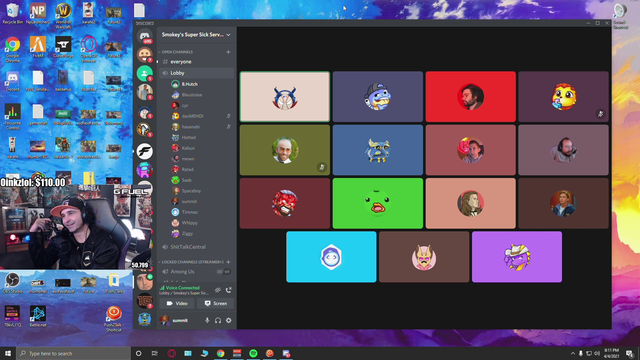Collapse the LOCKED CHANNELS (STREAMER+) category
640x360 pixels.
[191, 262]
